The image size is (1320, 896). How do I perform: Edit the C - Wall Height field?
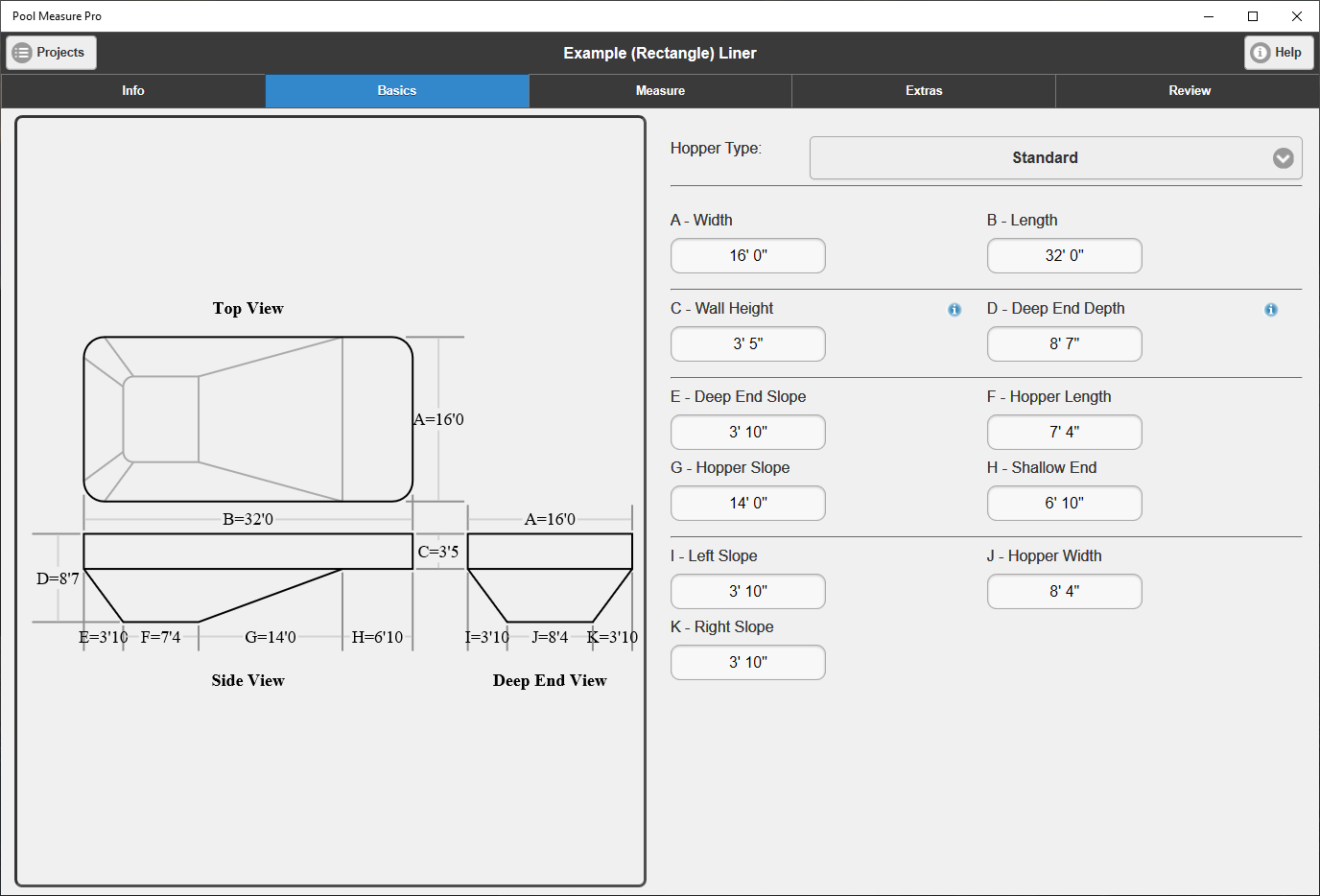[x=748, y=344]
